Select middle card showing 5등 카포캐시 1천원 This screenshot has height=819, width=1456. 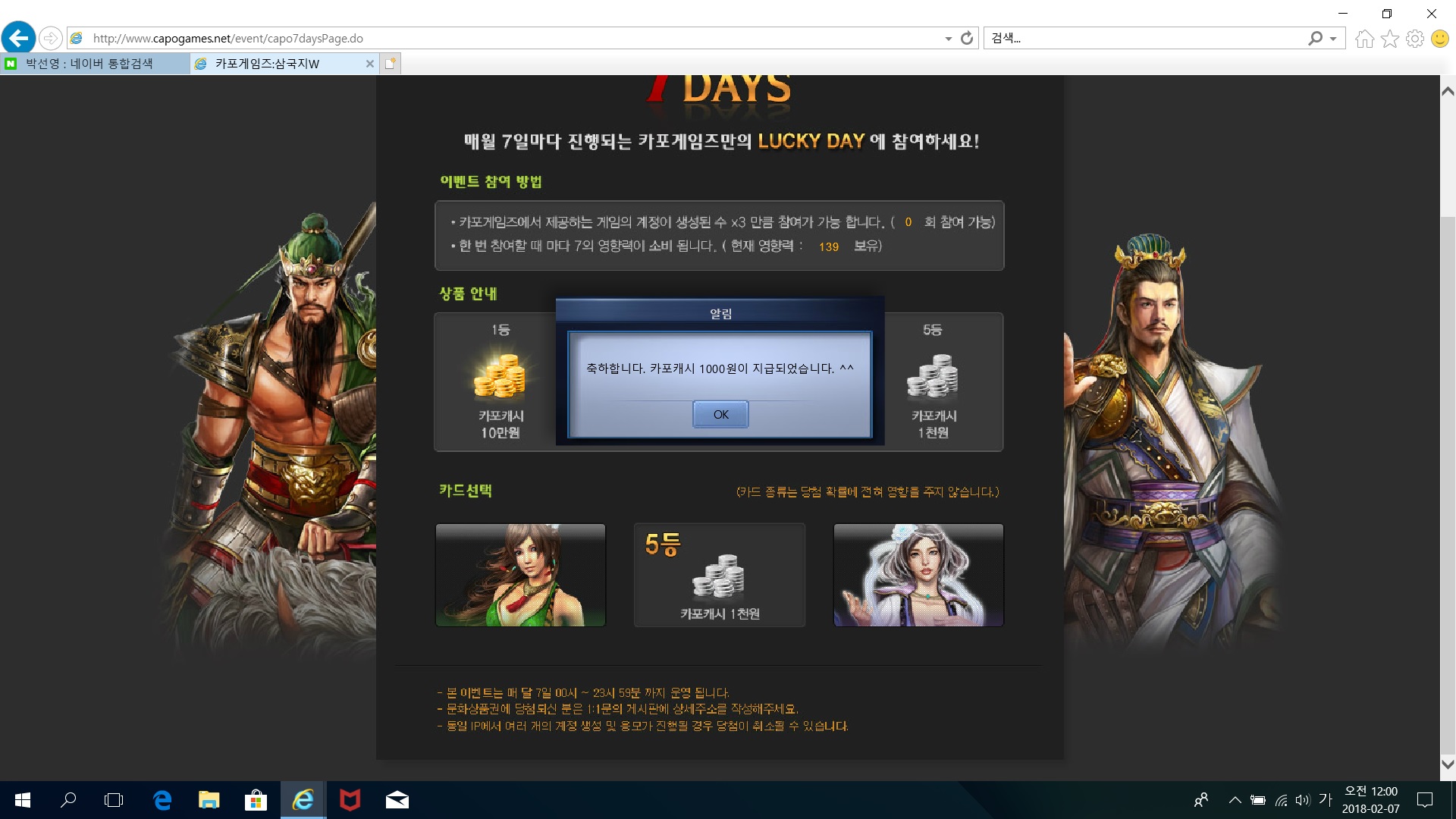tap(720, 575)
